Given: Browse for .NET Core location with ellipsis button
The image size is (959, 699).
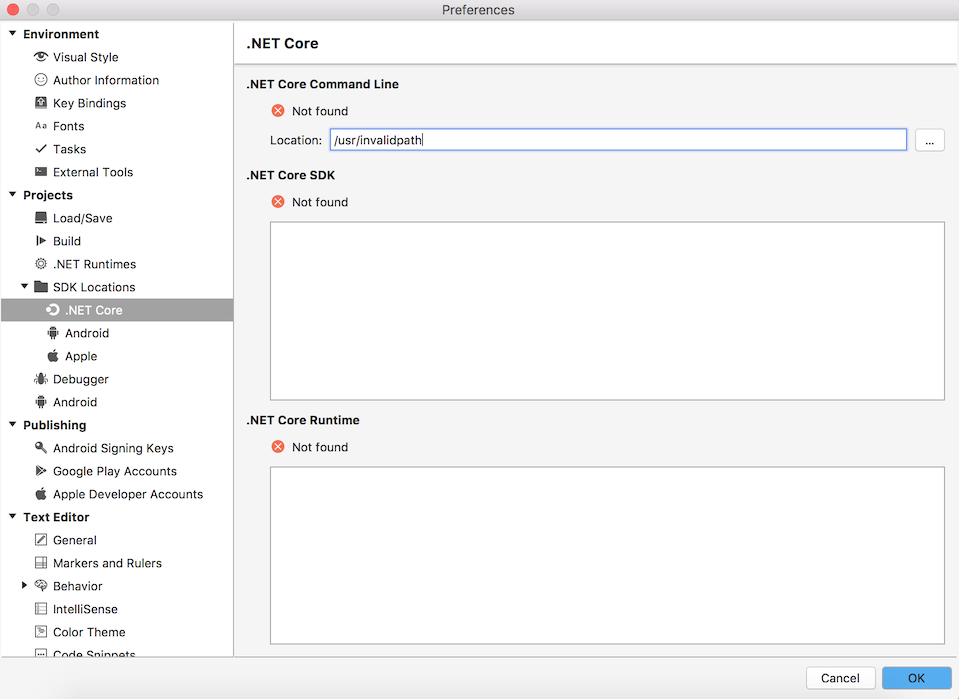Looking at the screenshot, I should [x=930, y=140].
